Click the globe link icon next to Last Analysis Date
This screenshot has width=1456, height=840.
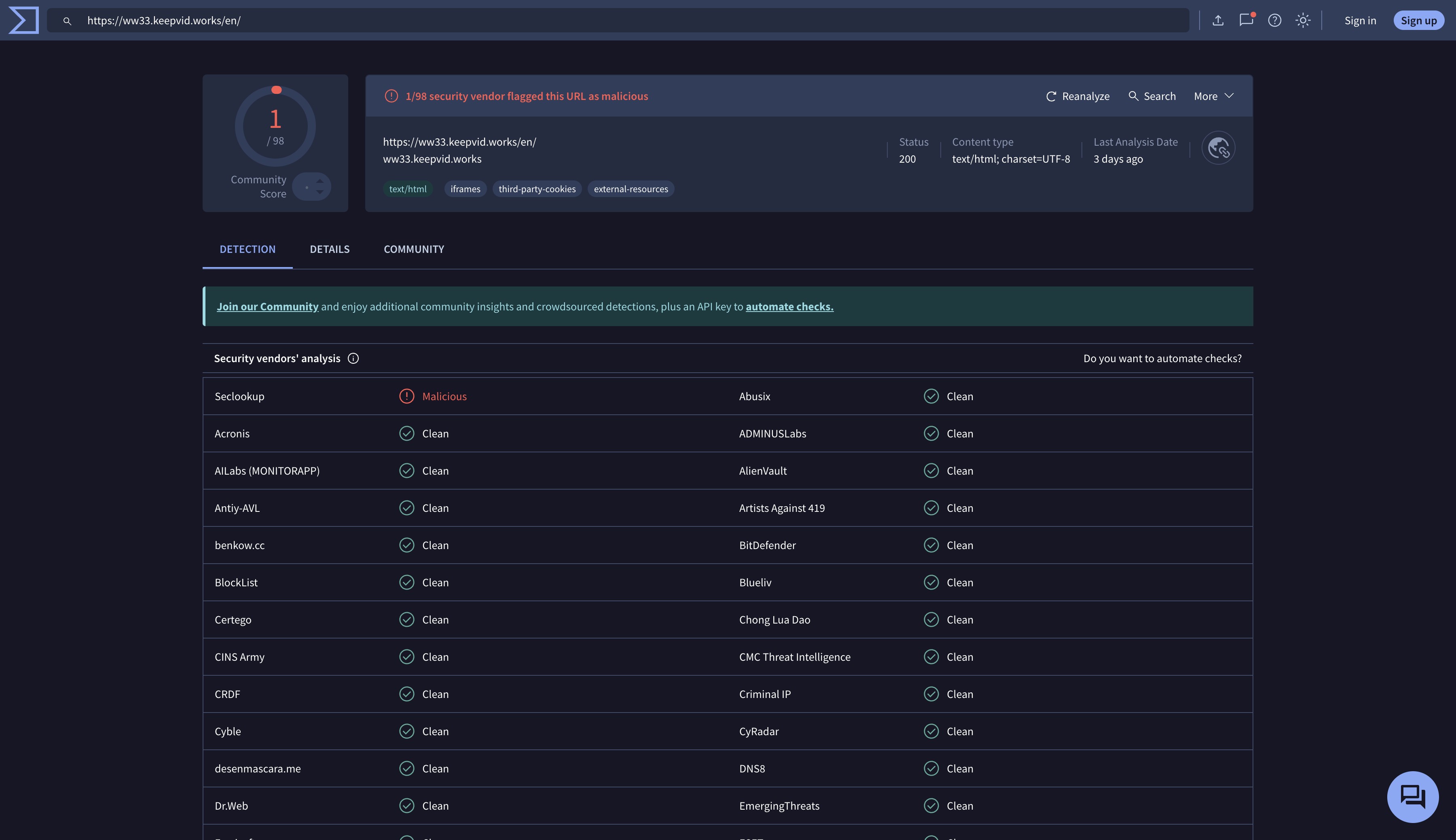(x=1219, y=148)
